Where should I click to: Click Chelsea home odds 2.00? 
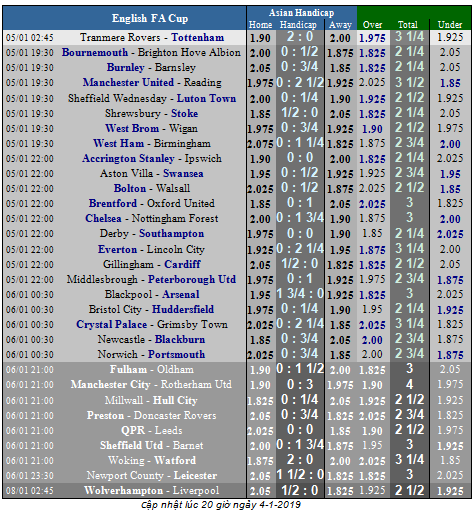coord(260,219)
